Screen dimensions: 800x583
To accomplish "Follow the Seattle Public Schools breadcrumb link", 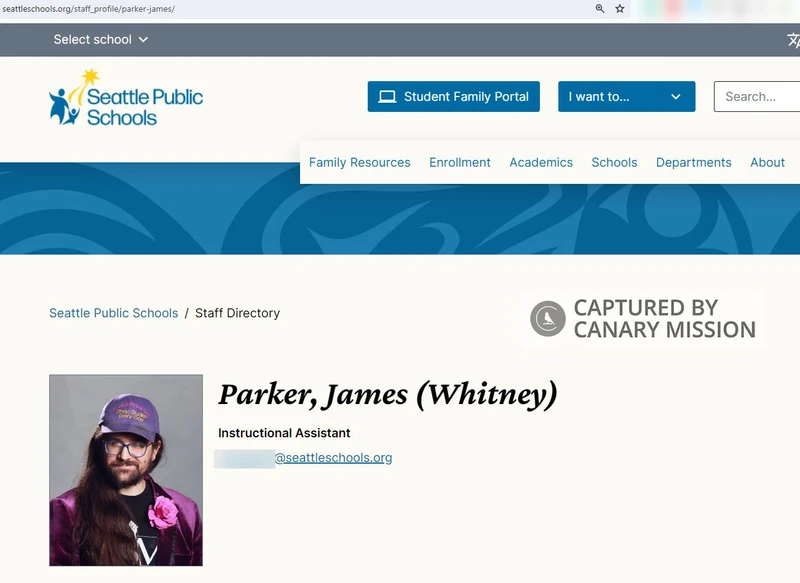I will pos(114,313).
